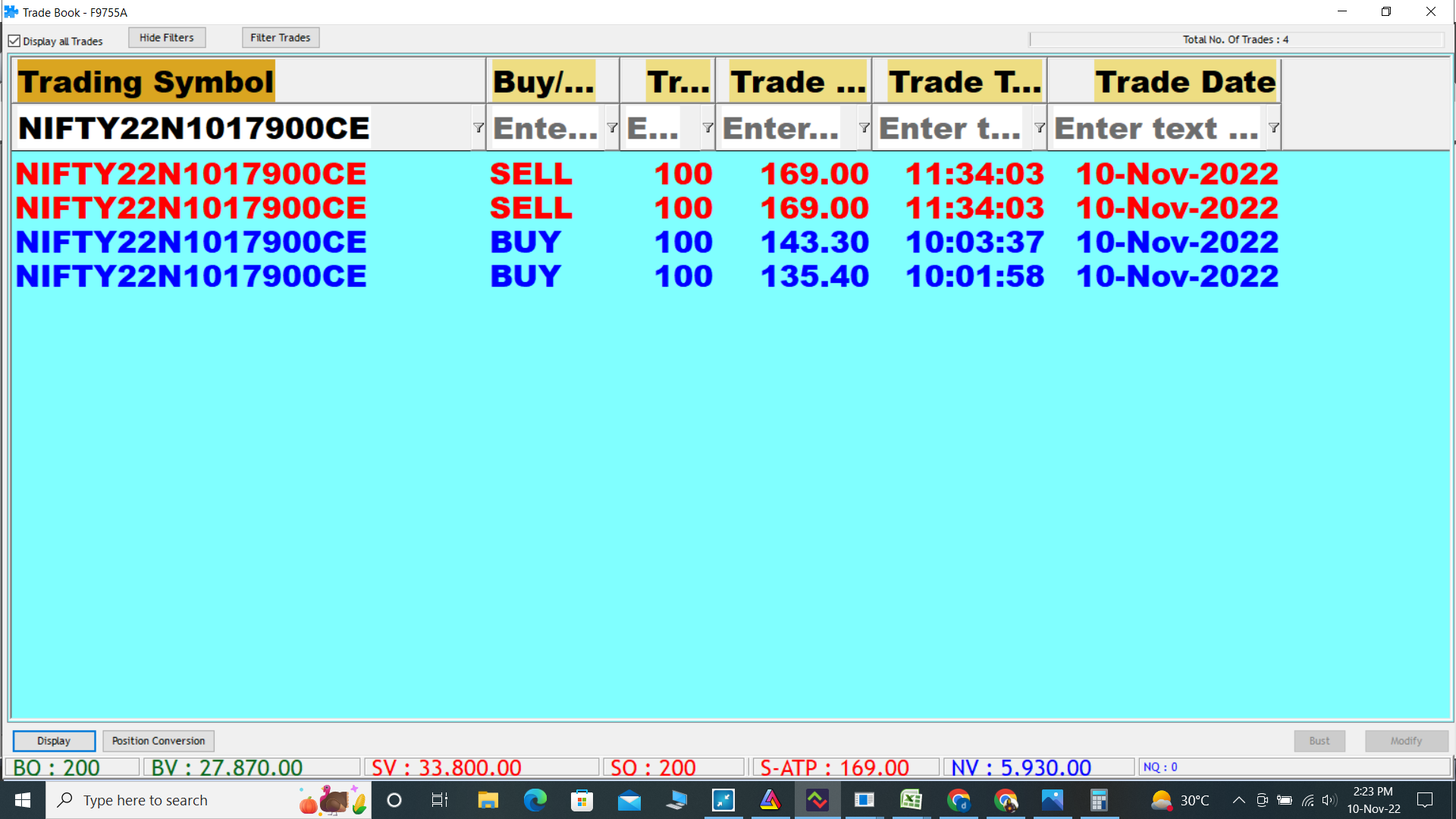Open File Explorer from taskbar
1456x819 pixels.
coord(488,800)
